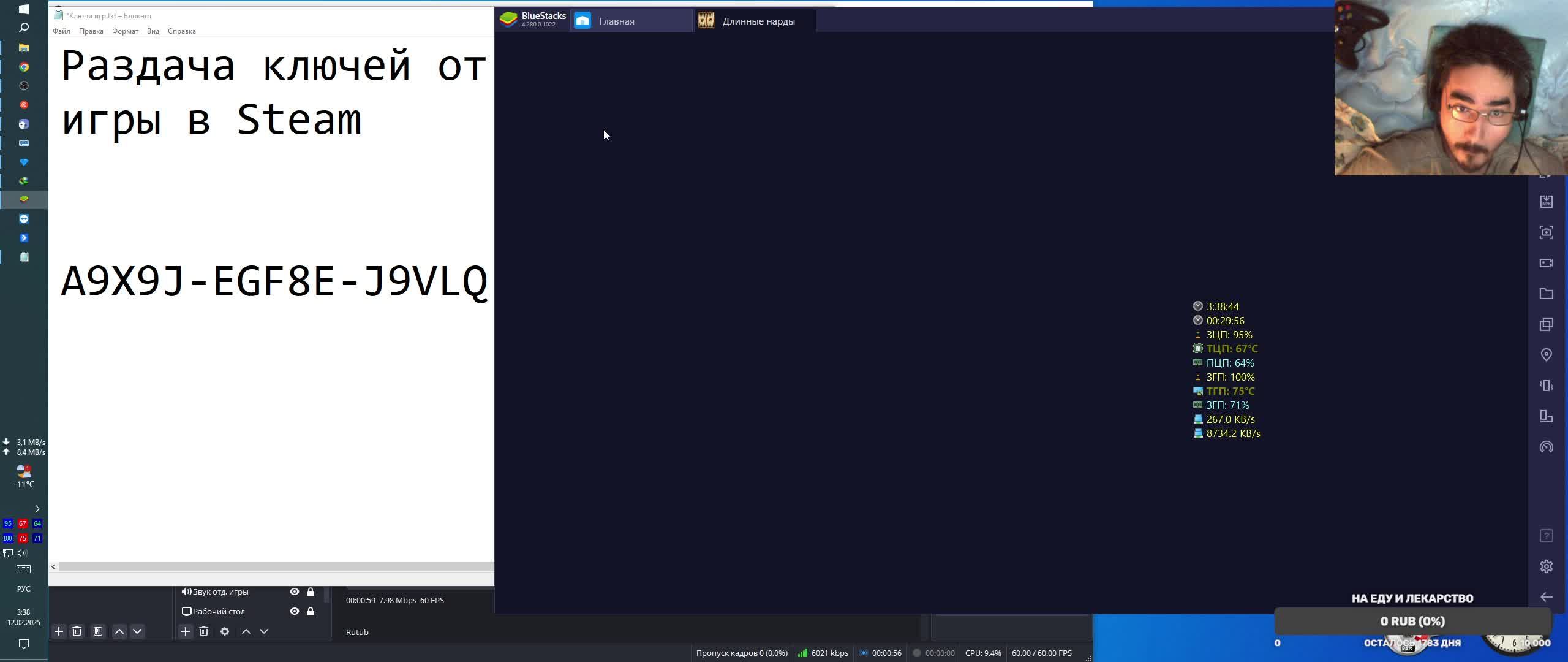Expand the hidden tray icons chevron
Viewport: 1568px width, 662px height.
[37, 509]
